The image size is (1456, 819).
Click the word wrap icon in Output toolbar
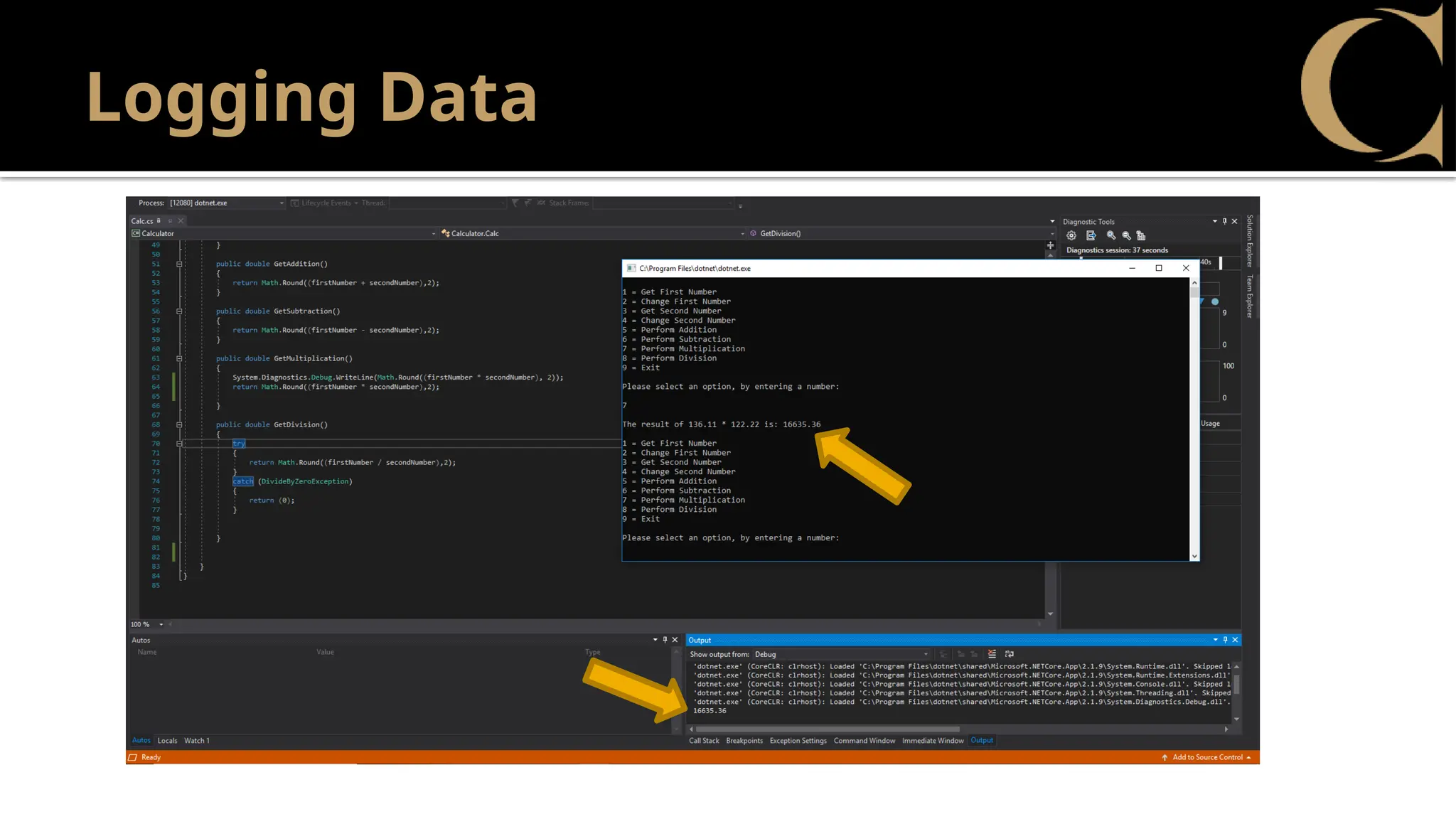tap(1010, 654)
